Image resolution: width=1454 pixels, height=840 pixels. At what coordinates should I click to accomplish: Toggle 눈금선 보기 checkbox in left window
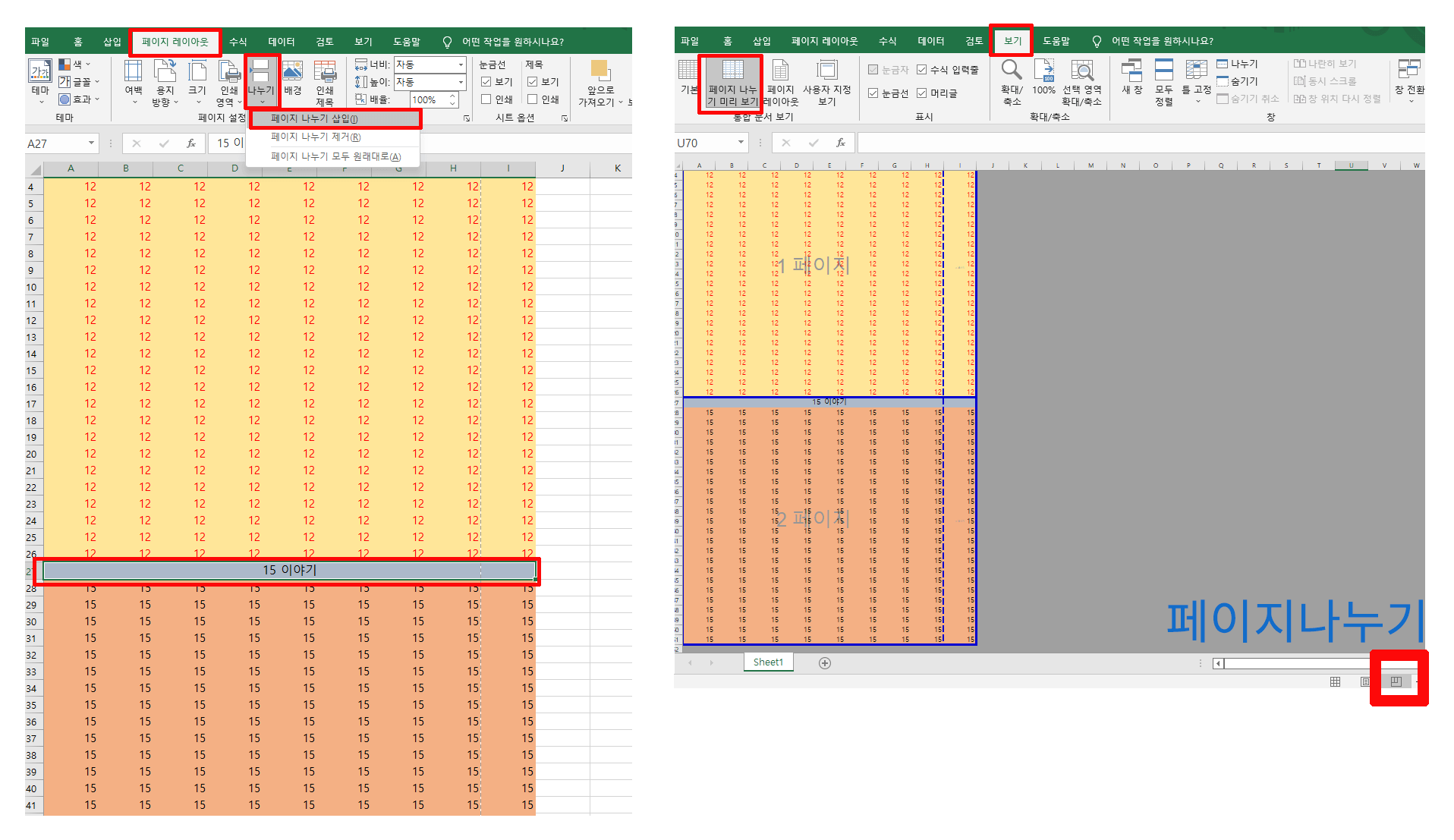coord(486,82)
